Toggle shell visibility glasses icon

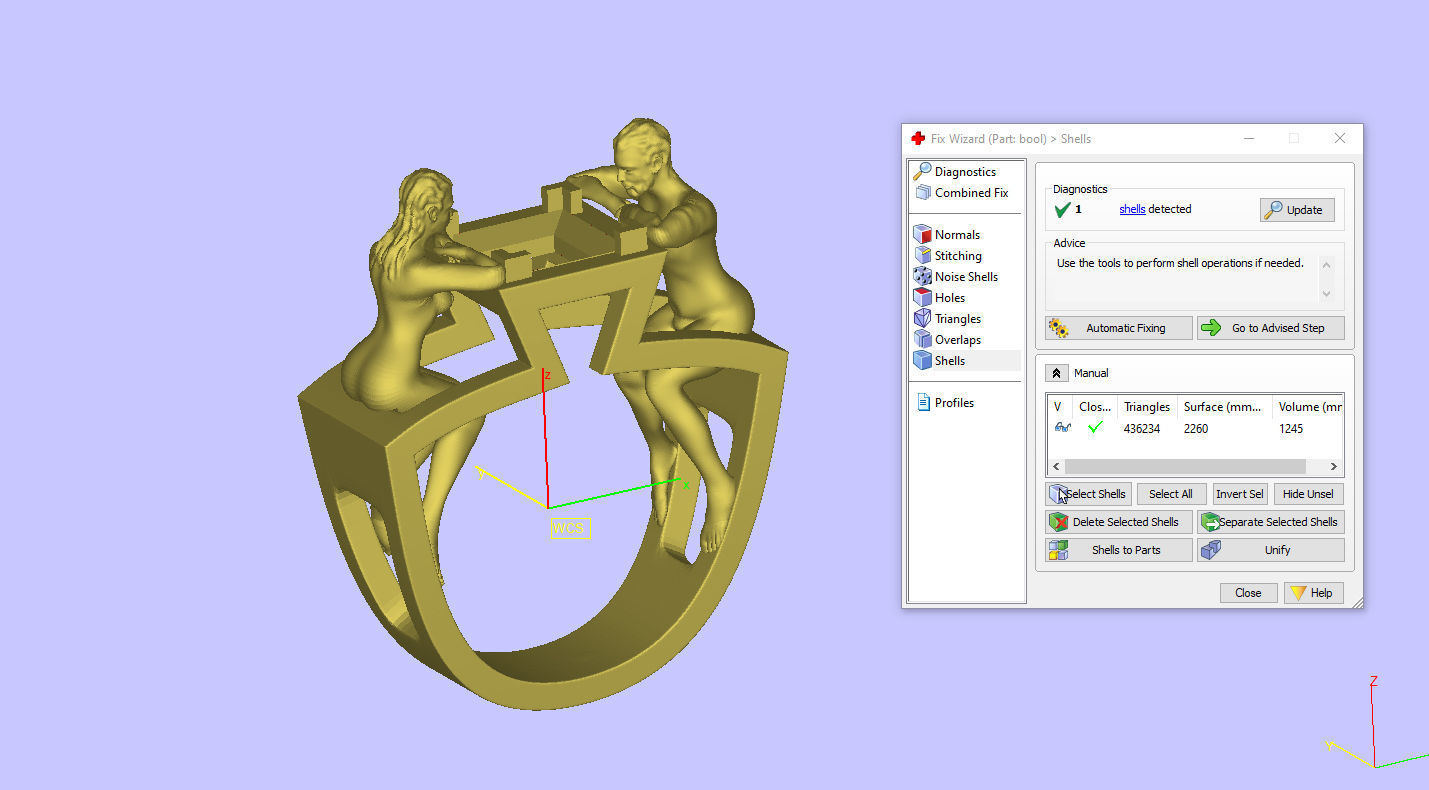tap(1062, 428)
